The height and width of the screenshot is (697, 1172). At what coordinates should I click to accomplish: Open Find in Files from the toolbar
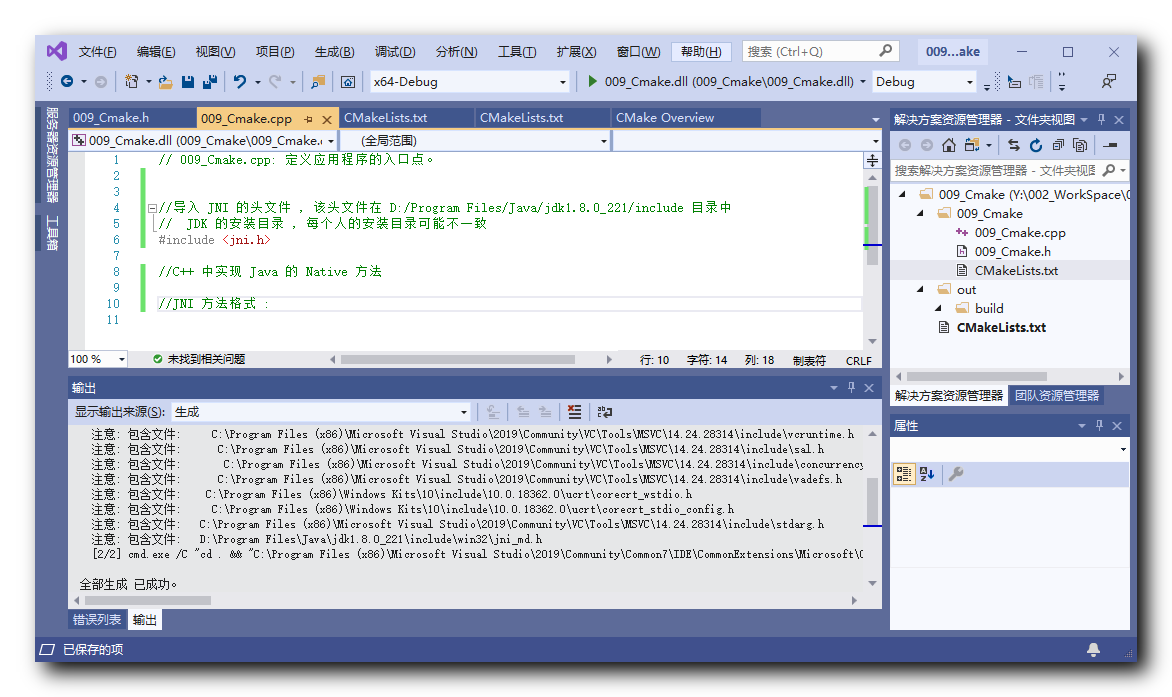click(317, 81)
